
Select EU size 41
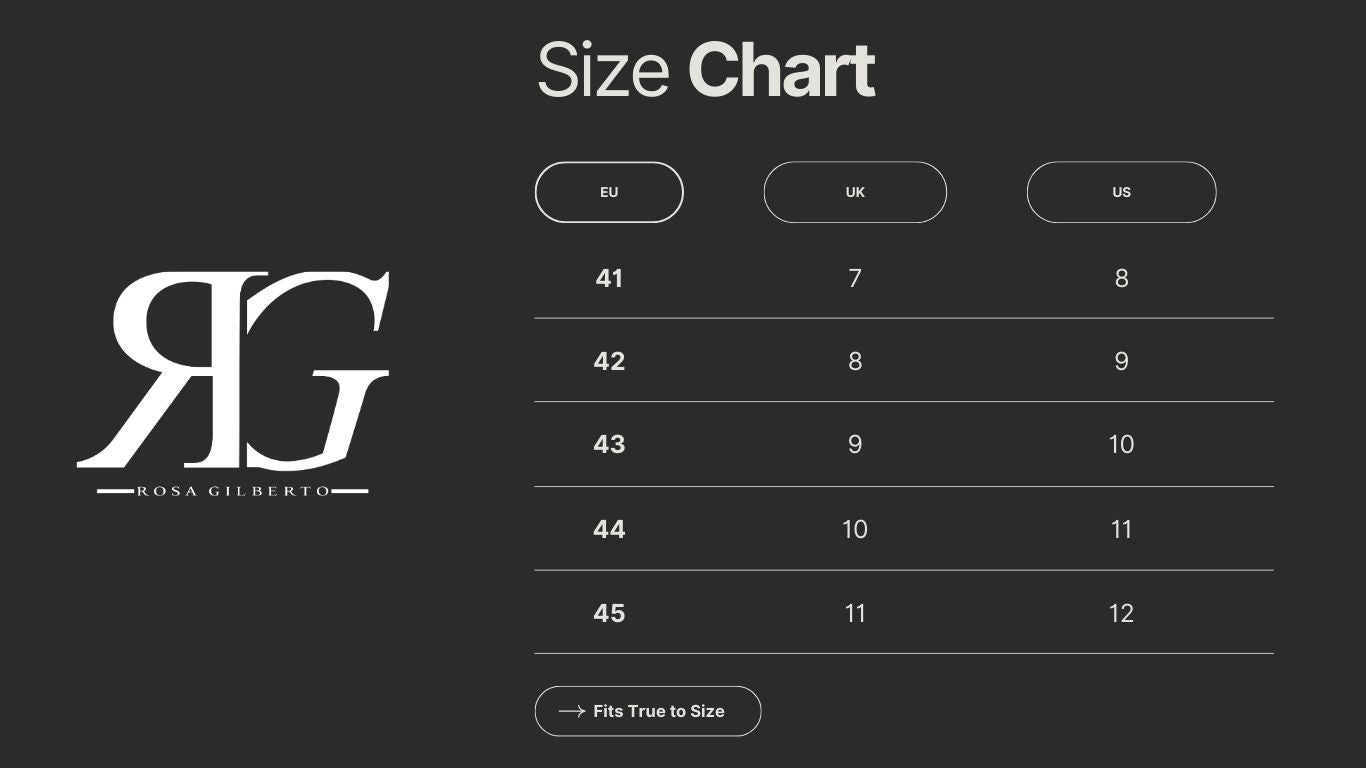click(609, 278)
